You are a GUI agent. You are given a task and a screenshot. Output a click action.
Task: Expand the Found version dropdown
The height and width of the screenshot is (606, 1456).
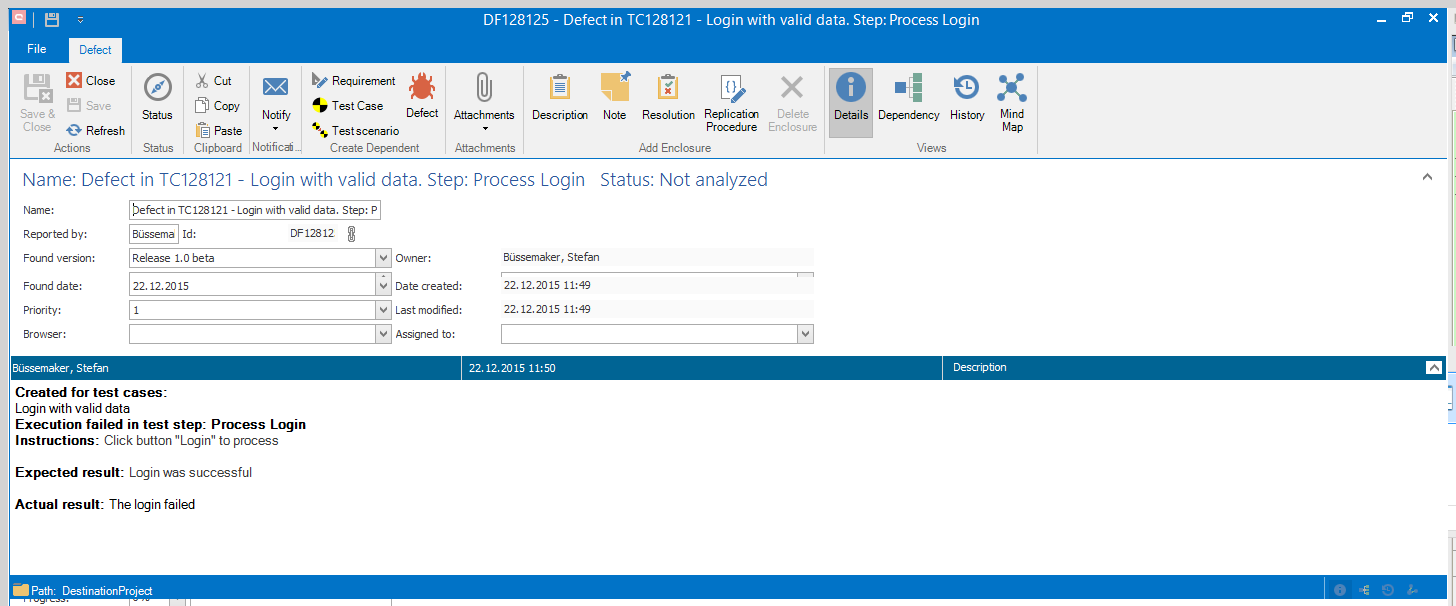[x=384, y=258]
